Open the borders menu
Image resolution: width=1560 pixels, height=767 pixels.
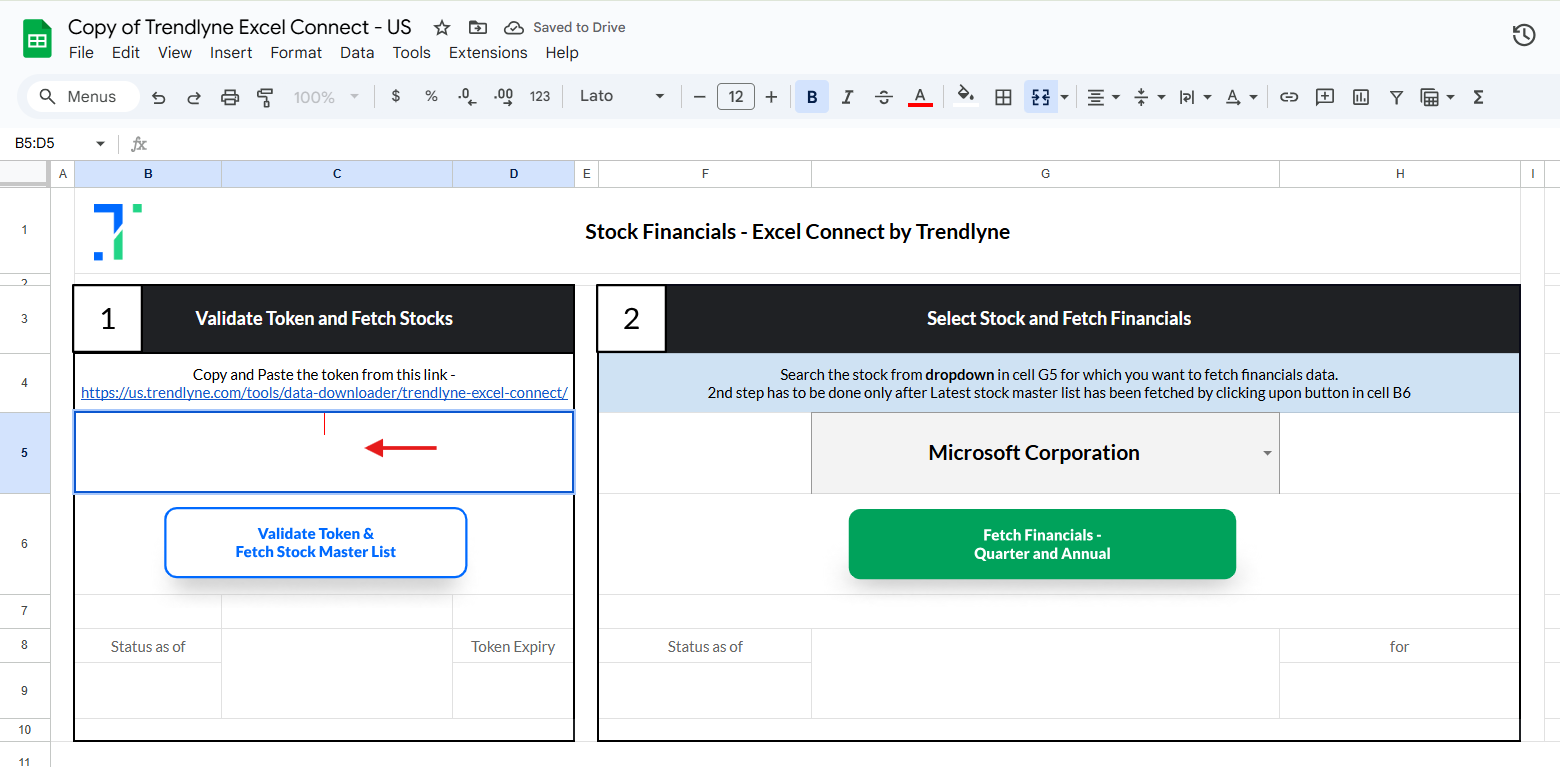1003,97
